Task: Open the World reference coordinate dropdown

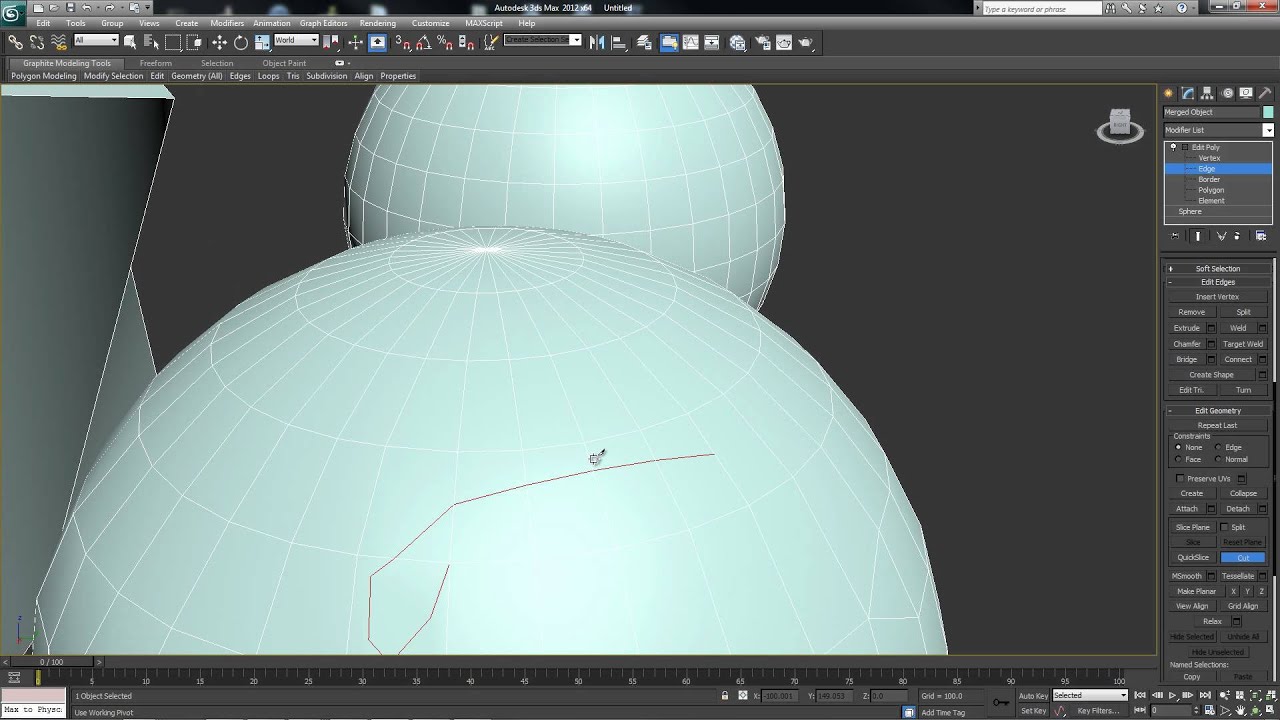Action: [x=295, y=40]
